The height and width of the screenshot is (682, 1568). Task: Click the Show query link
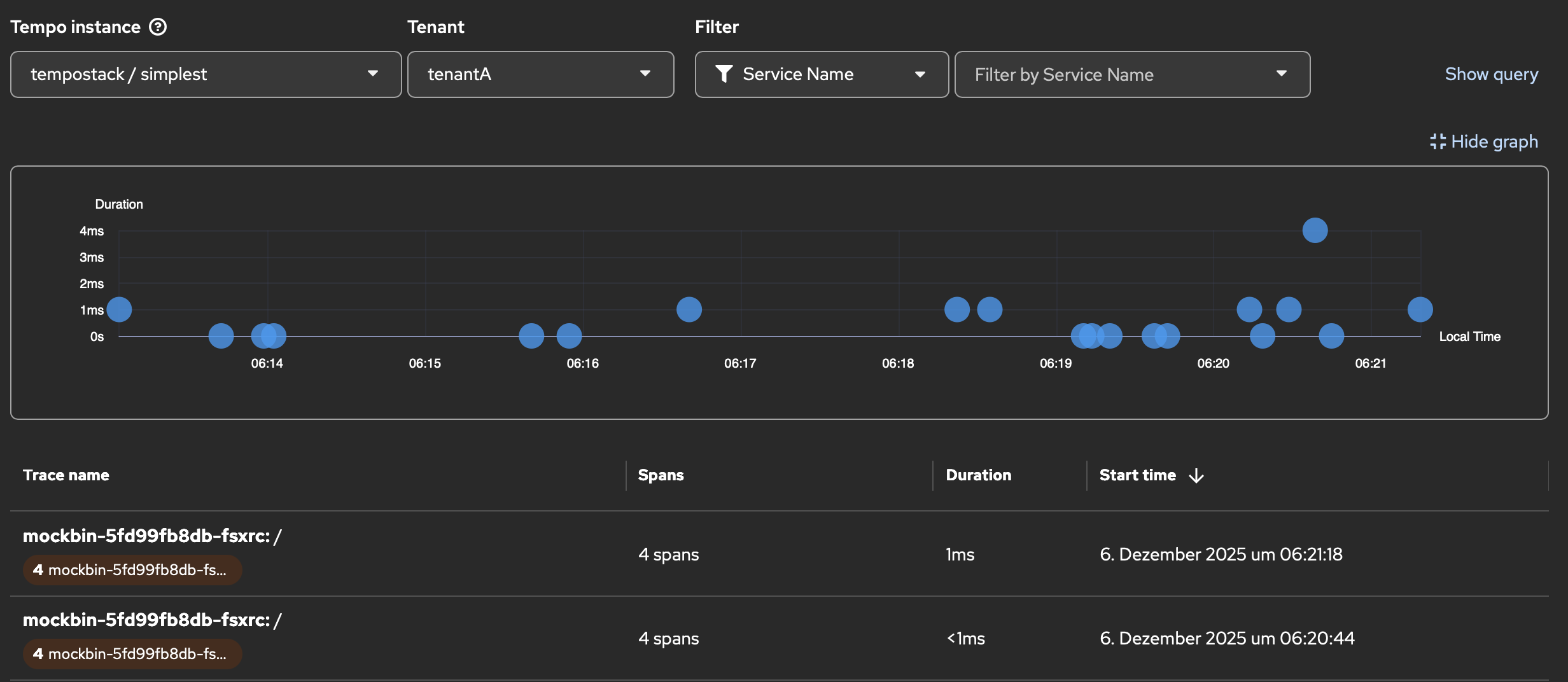pos(1491,74)
